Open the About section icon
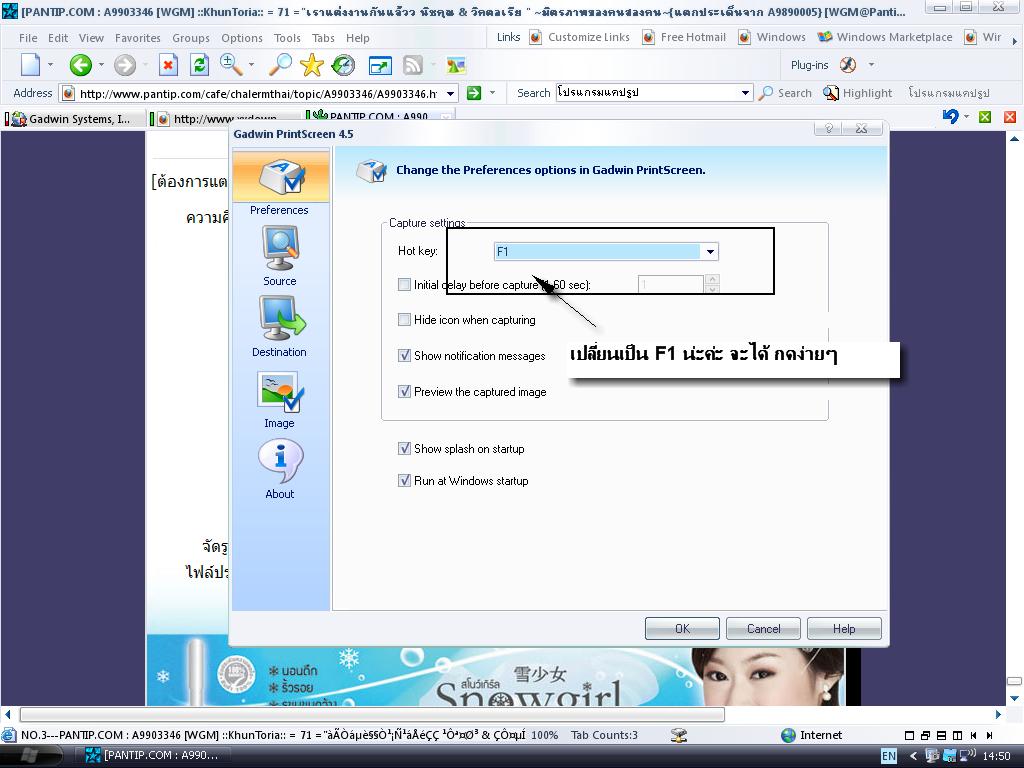This screenshot has width=1024, height=768. click(280, 460)
